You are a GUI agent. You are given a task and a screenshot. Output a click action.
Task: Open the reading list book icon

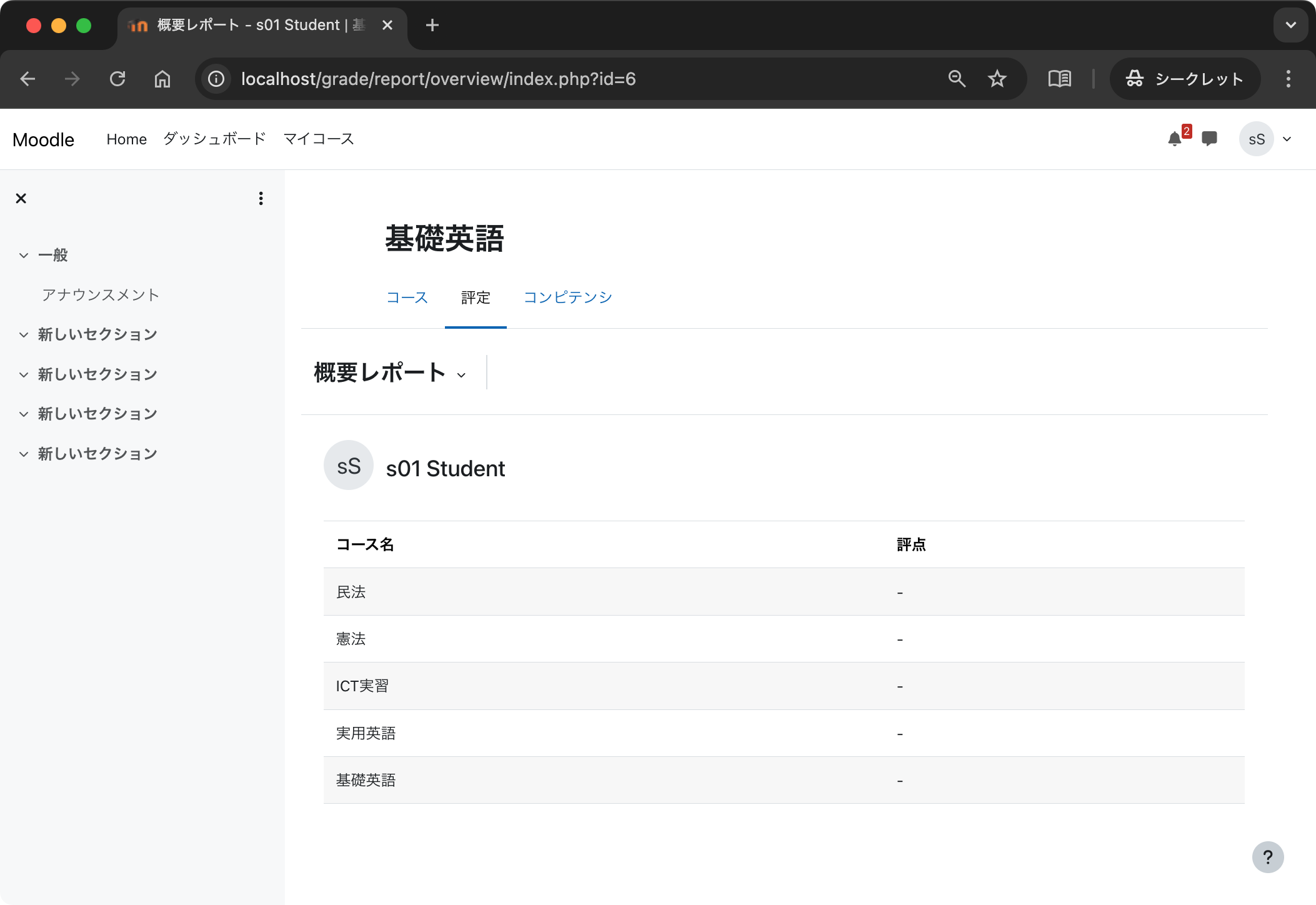(1060, 79)
